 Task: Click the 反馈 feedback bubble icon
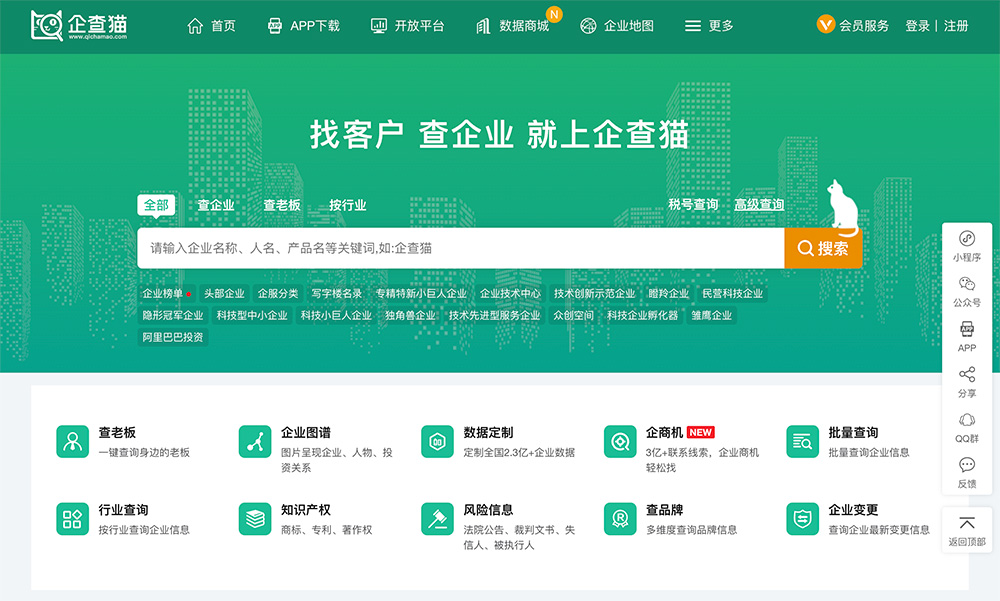(967, 464)
